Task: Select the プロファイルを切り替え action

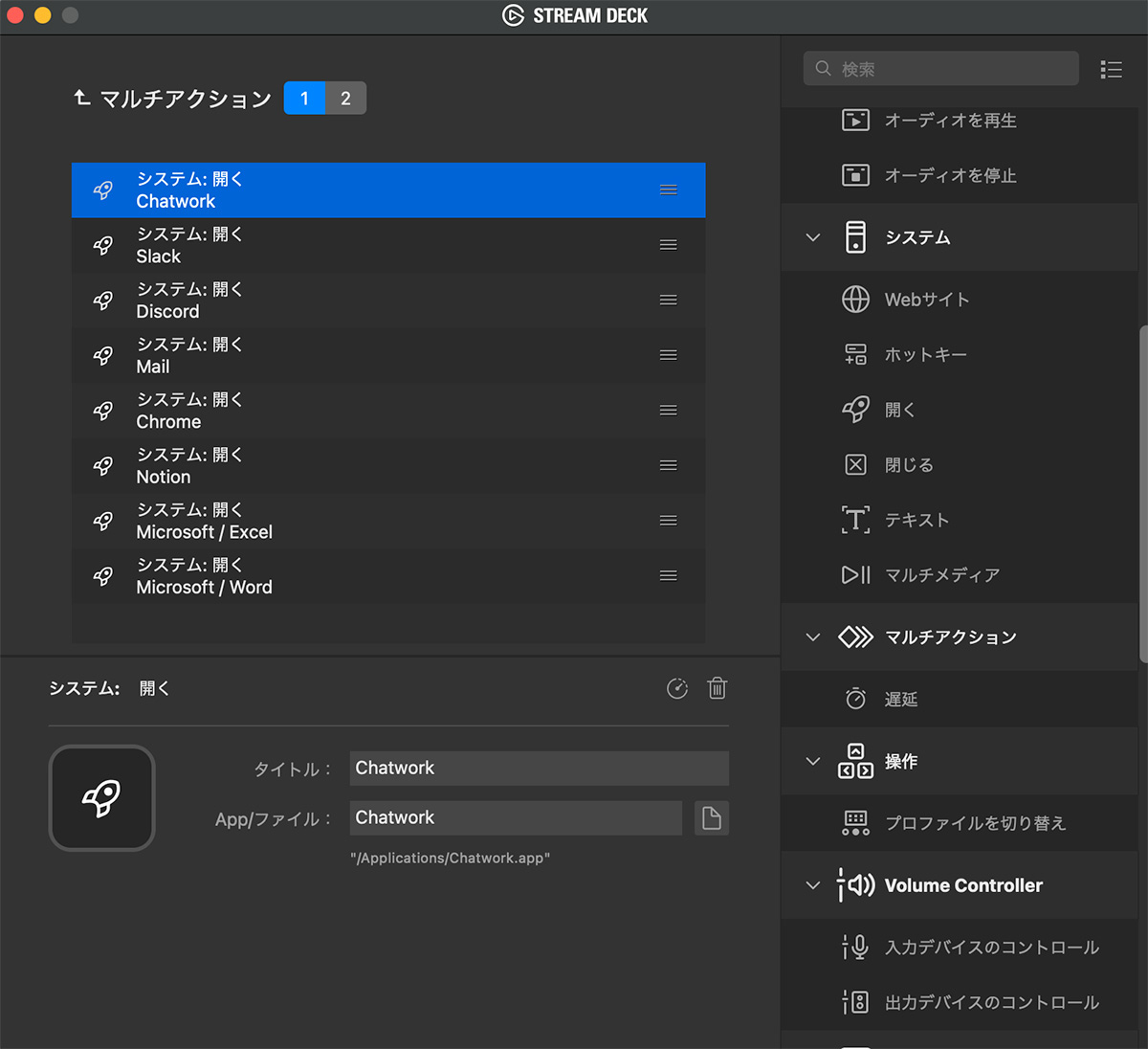Action: 959,823
